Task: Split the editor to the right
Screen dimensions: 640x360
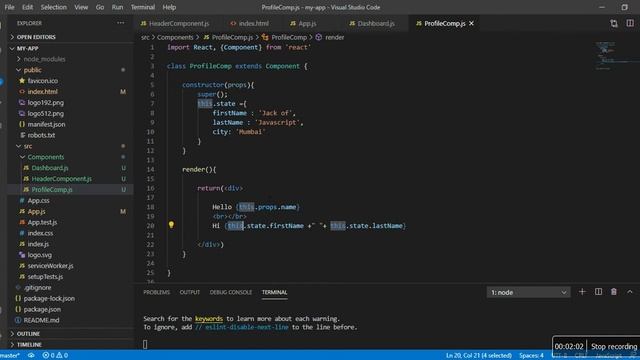Action: click(x=630, y=24)
